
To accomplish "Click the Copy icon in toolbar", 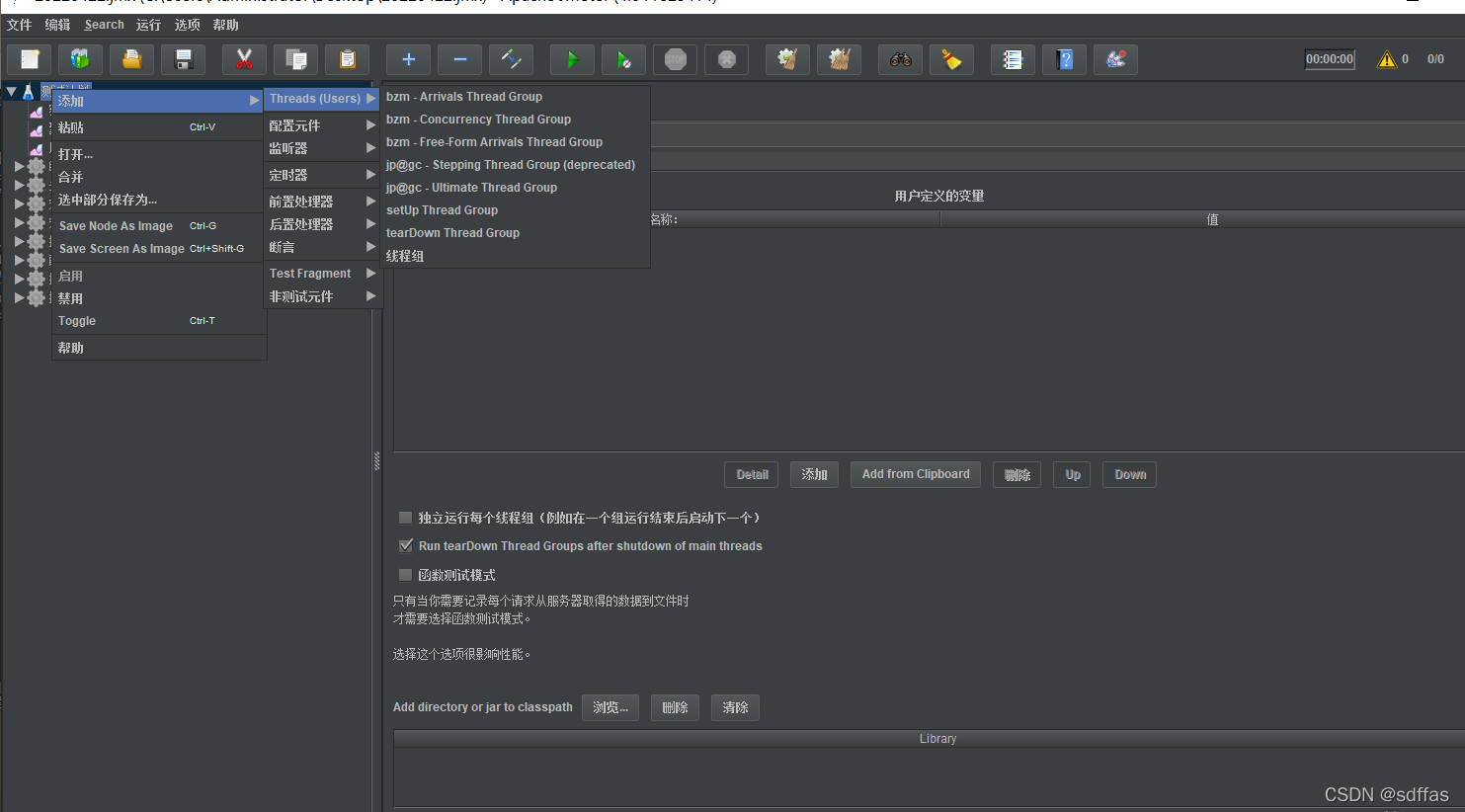I will [295, 59].
